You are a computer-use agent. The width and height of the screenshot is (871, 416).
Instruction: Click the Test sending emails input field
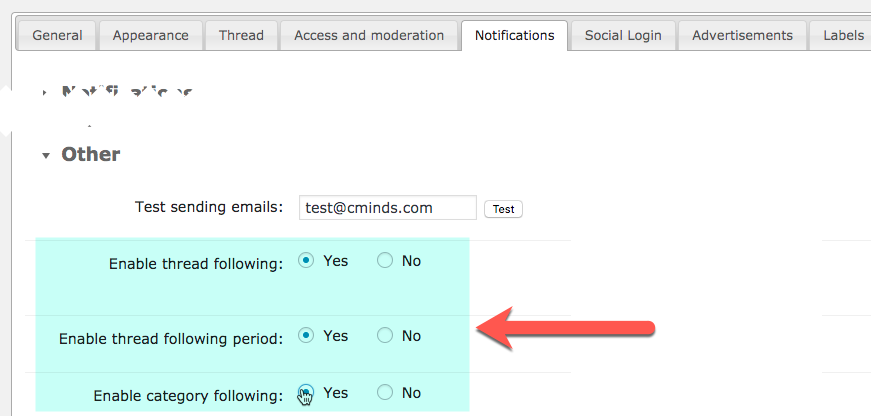388,208
